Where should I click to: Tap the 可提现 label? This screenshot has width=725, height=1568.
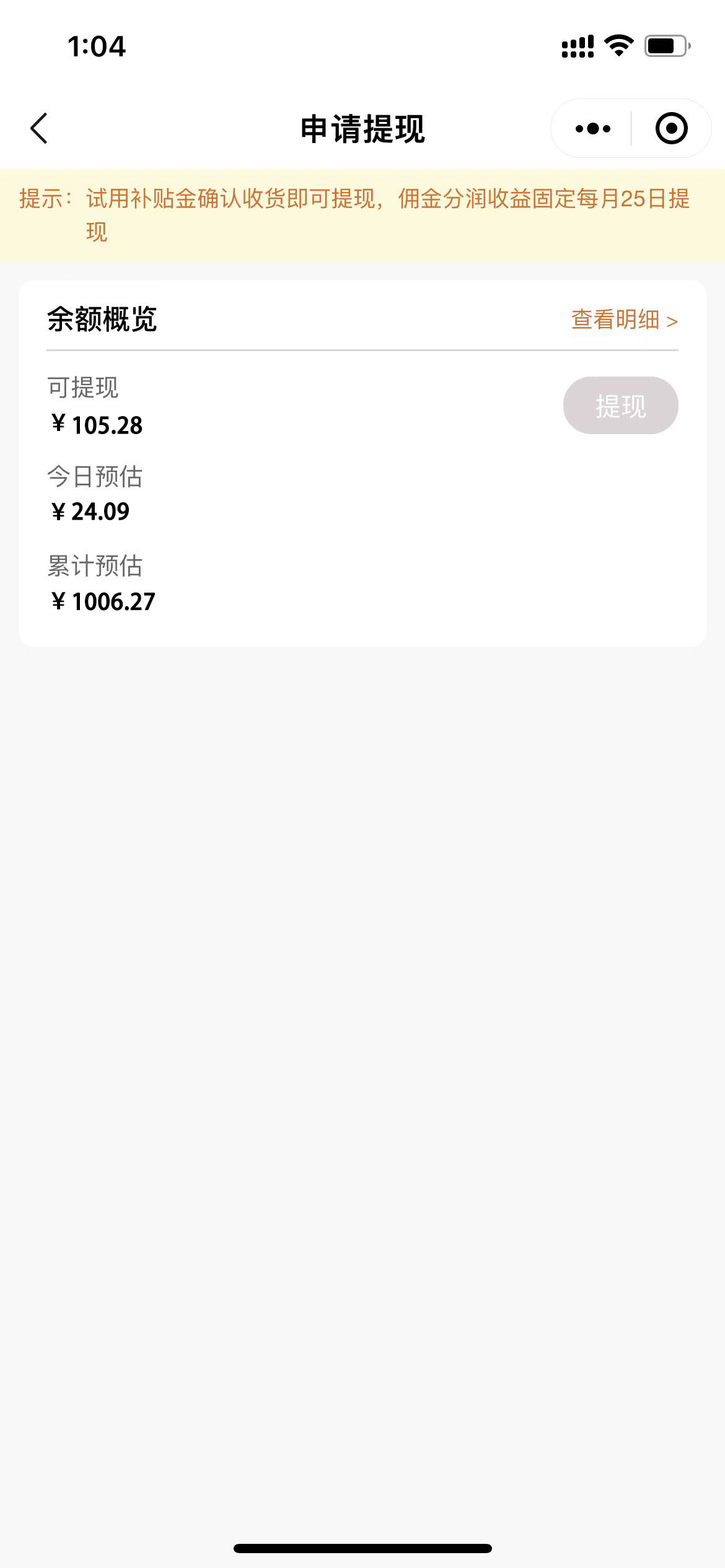[x=83, y=388]
